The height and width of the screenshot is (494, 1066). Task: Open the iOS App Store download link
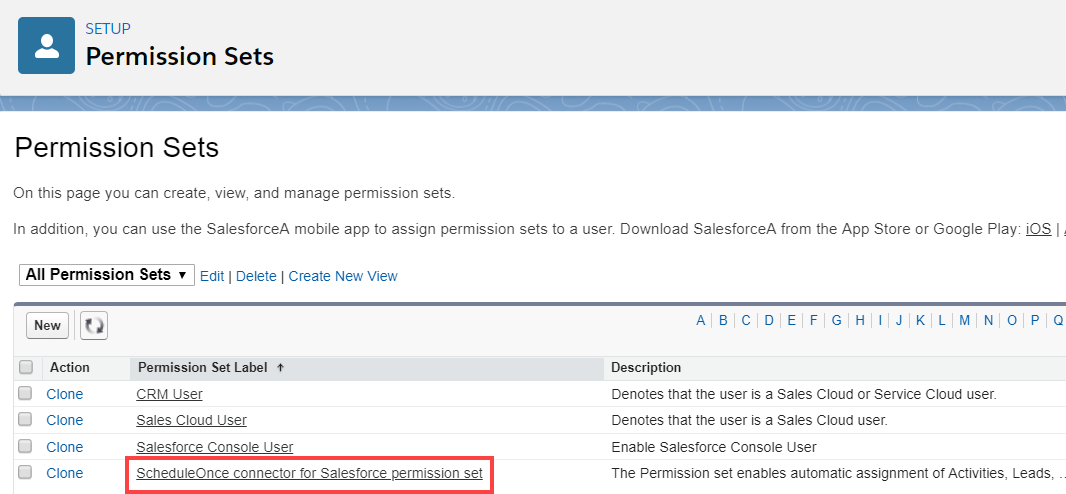click(x=1038, y=229)
